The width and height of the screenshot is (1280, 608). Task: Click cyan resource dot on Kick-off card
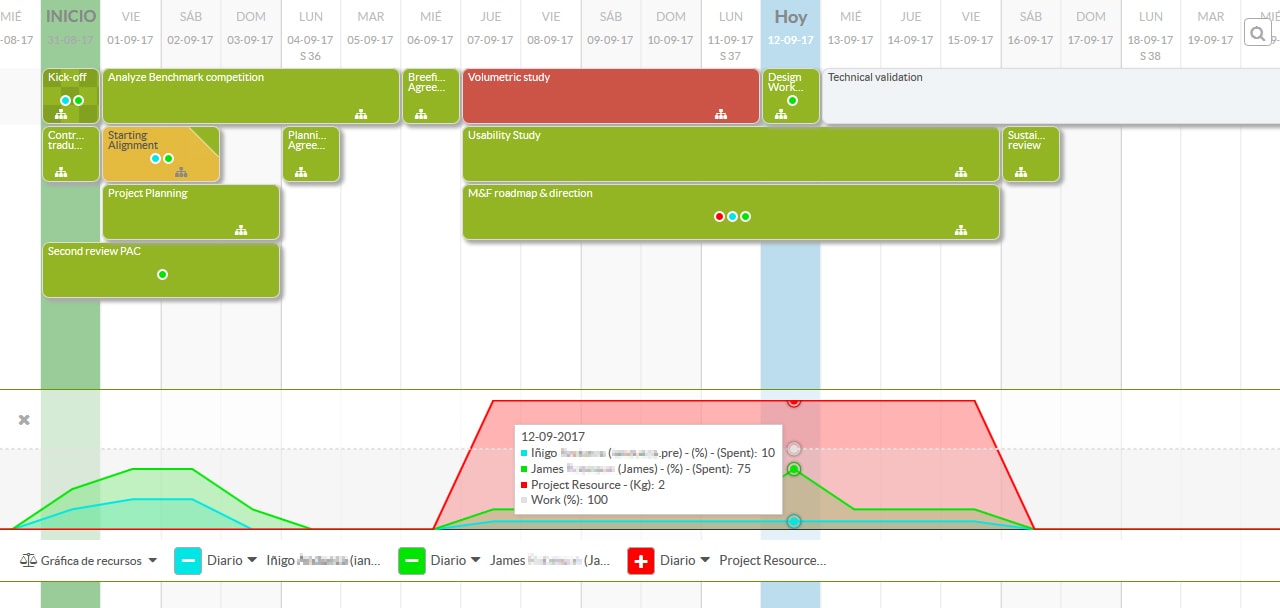coord(65,101)
